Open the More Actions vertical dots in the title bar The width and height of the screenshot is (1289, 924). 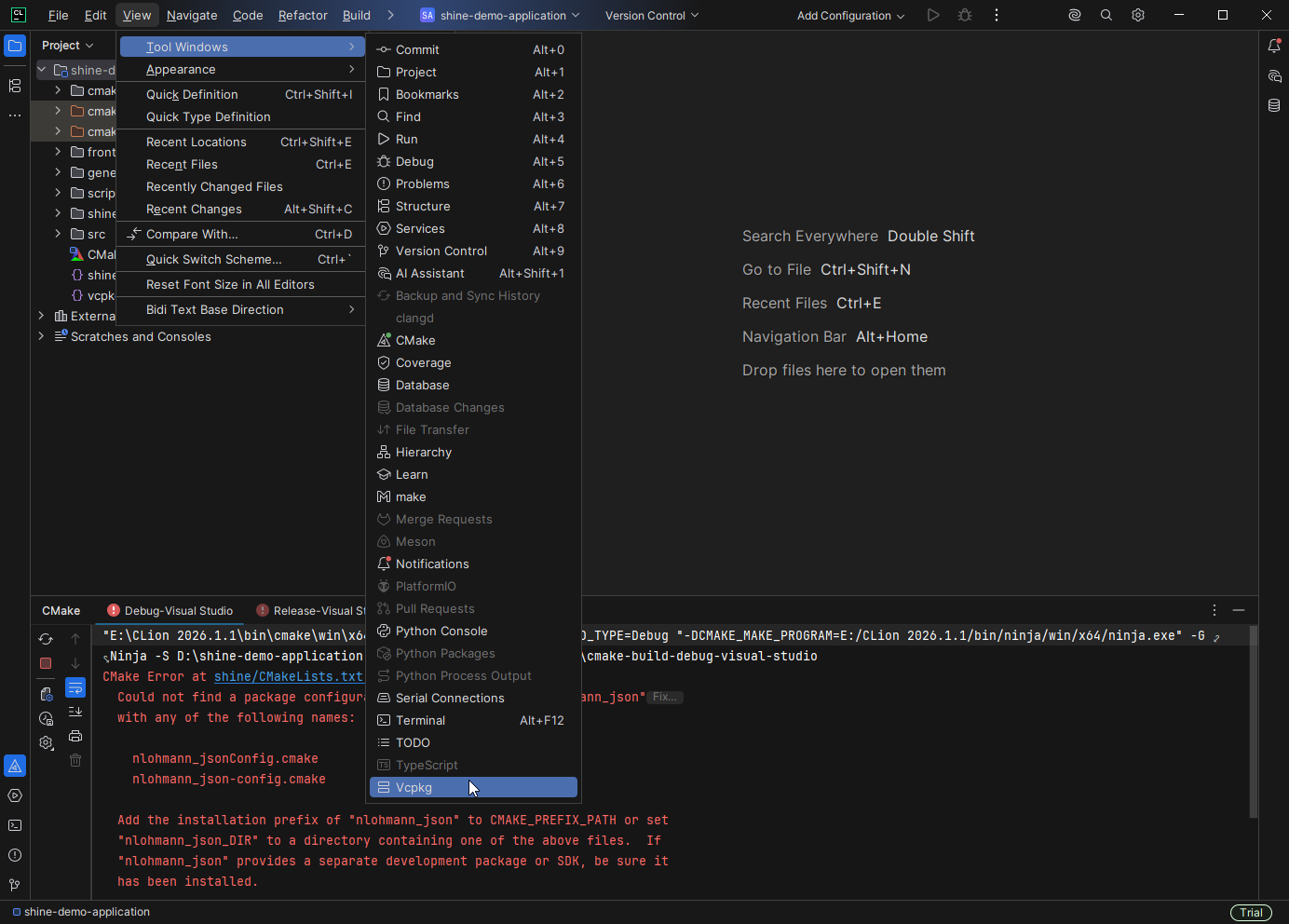pyautogui.click(x=997, y=15)
